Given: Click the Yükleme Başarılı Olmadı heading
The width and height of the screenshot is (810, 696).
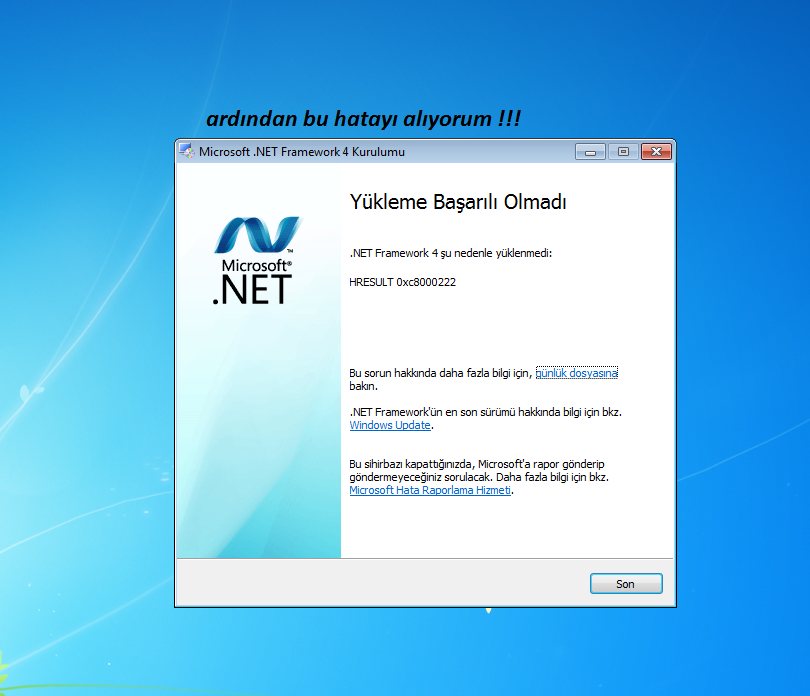Looking at the screenshot, I should coord(458,202).
